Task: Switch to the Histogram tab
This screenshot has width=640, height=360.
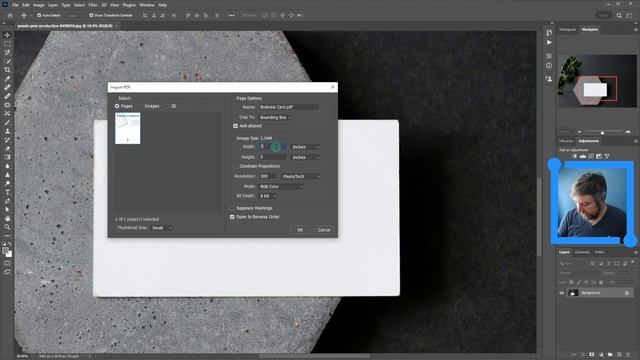Action: point(567,30)
